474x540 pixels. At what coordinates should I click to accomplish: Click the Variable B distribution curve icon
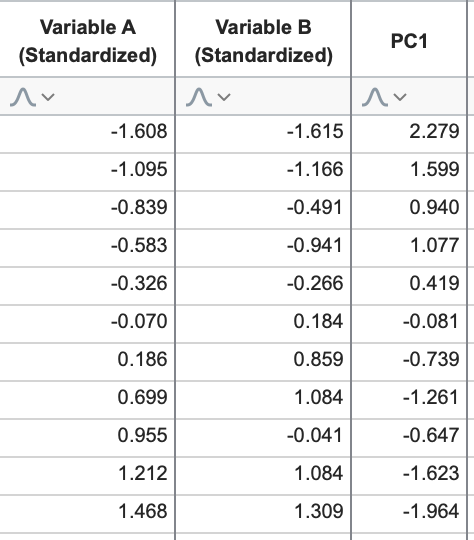tap(199, 97)
